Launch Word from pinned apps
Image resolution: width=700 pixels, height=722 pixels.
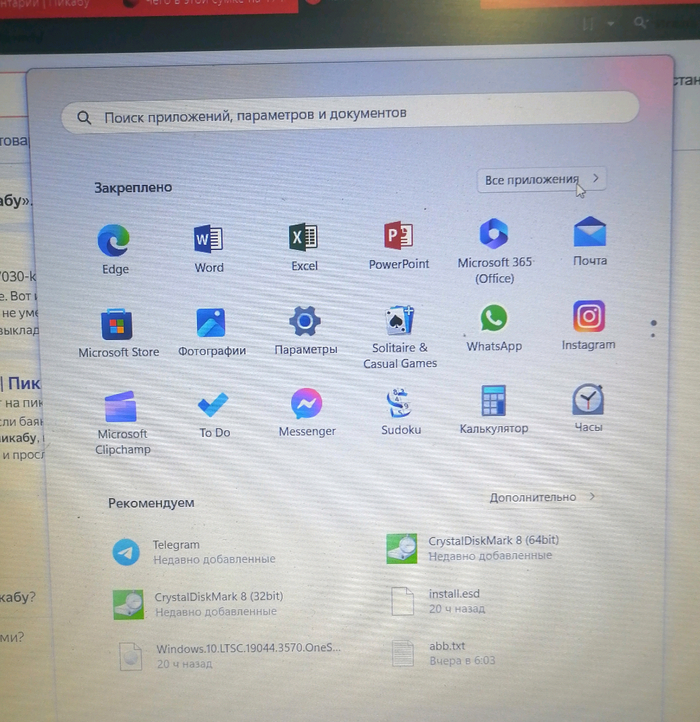click(x=208, y=240)
